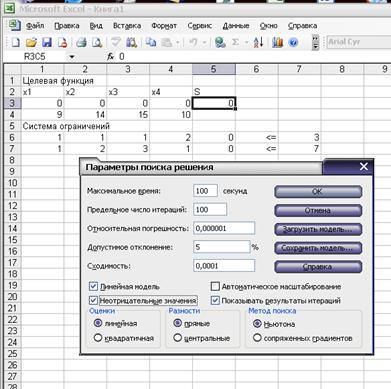Viewport: 391px width, 389px height.
Task: Uncheck the Линейная модель checkbox
Action: point(93,286)
